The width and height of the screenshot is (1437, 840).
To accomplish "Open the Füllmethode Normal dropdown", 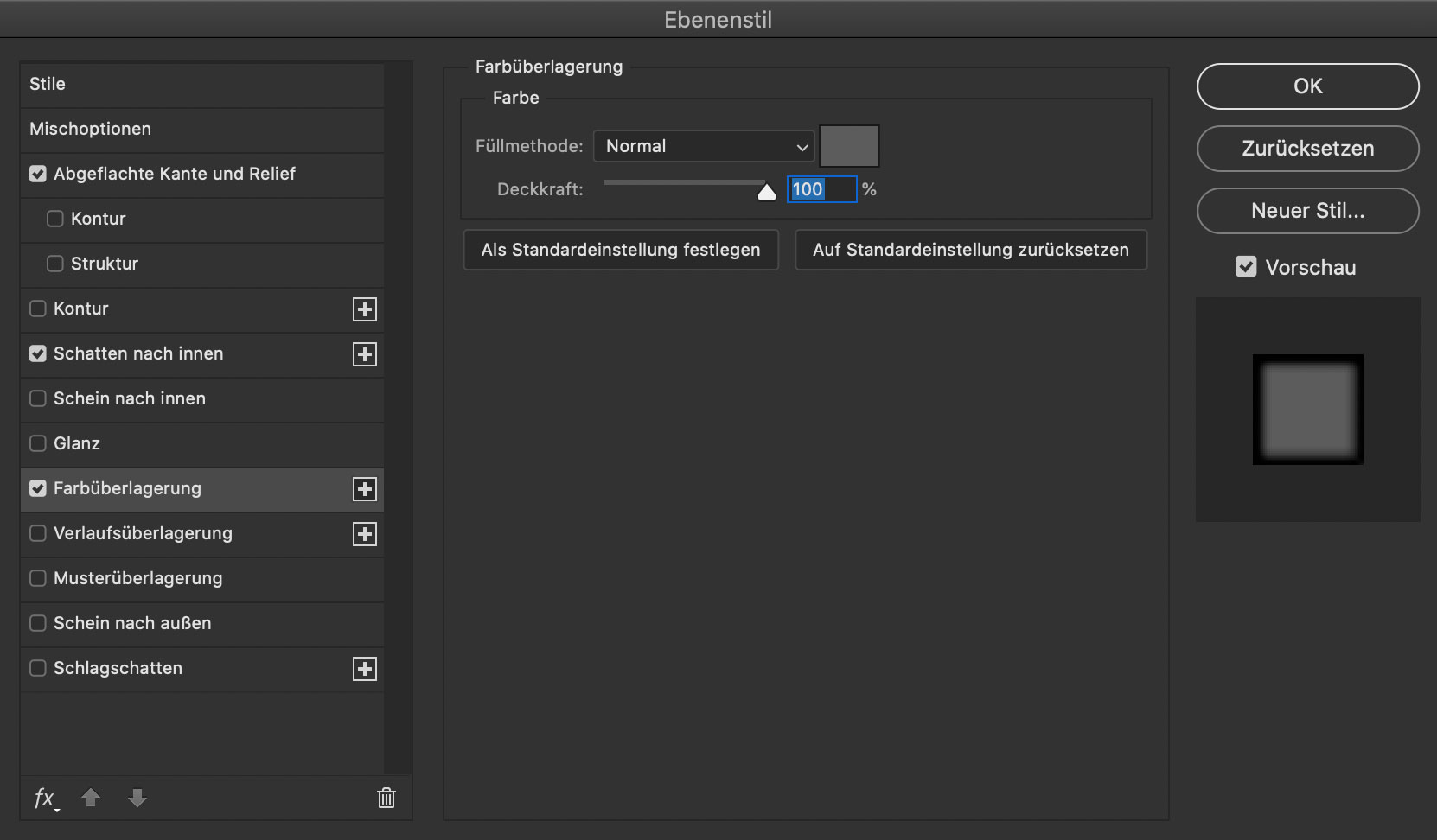I will point(704,146).
